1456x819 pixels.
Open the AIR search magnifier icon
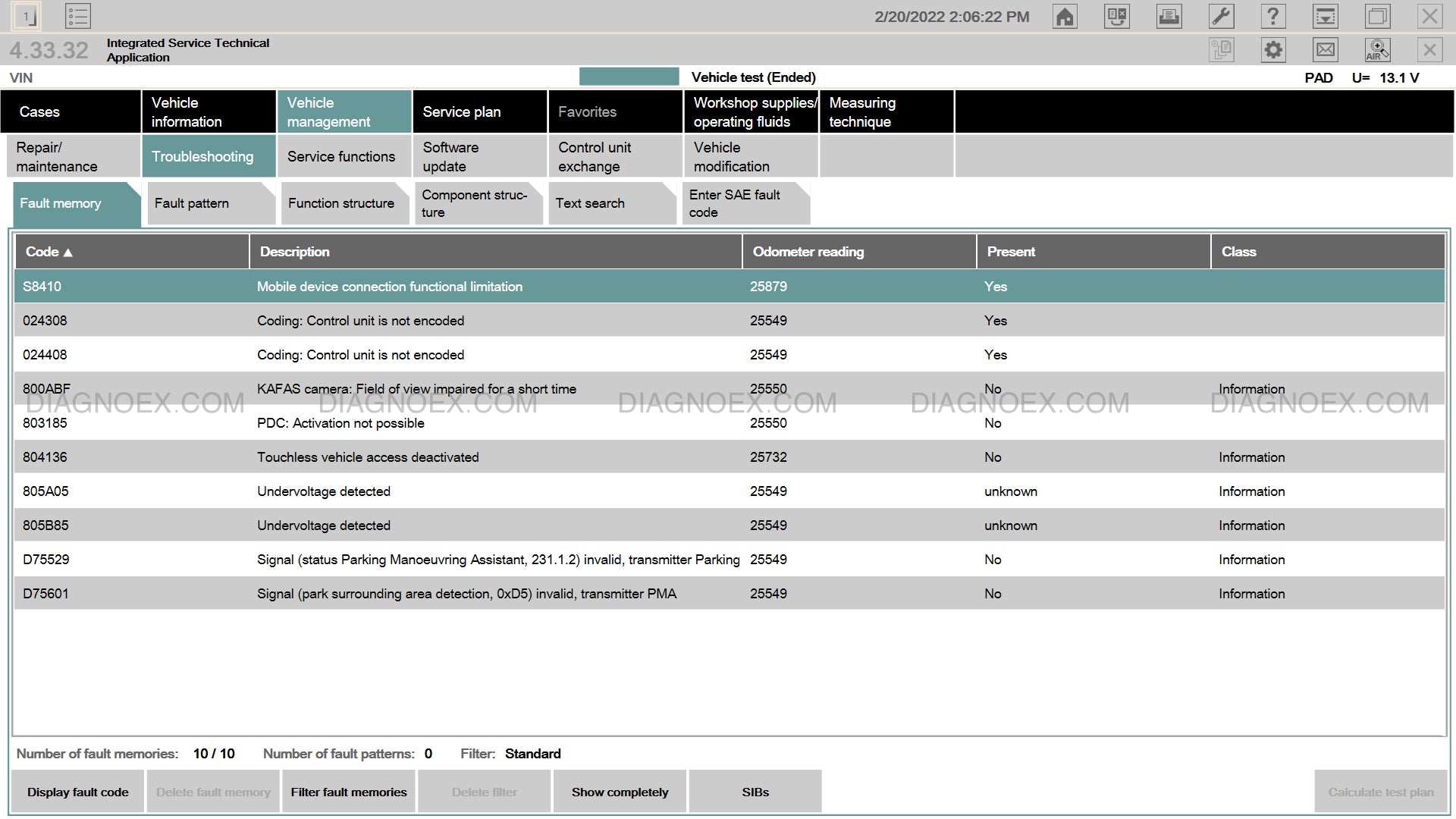[x=1378, y=50]
